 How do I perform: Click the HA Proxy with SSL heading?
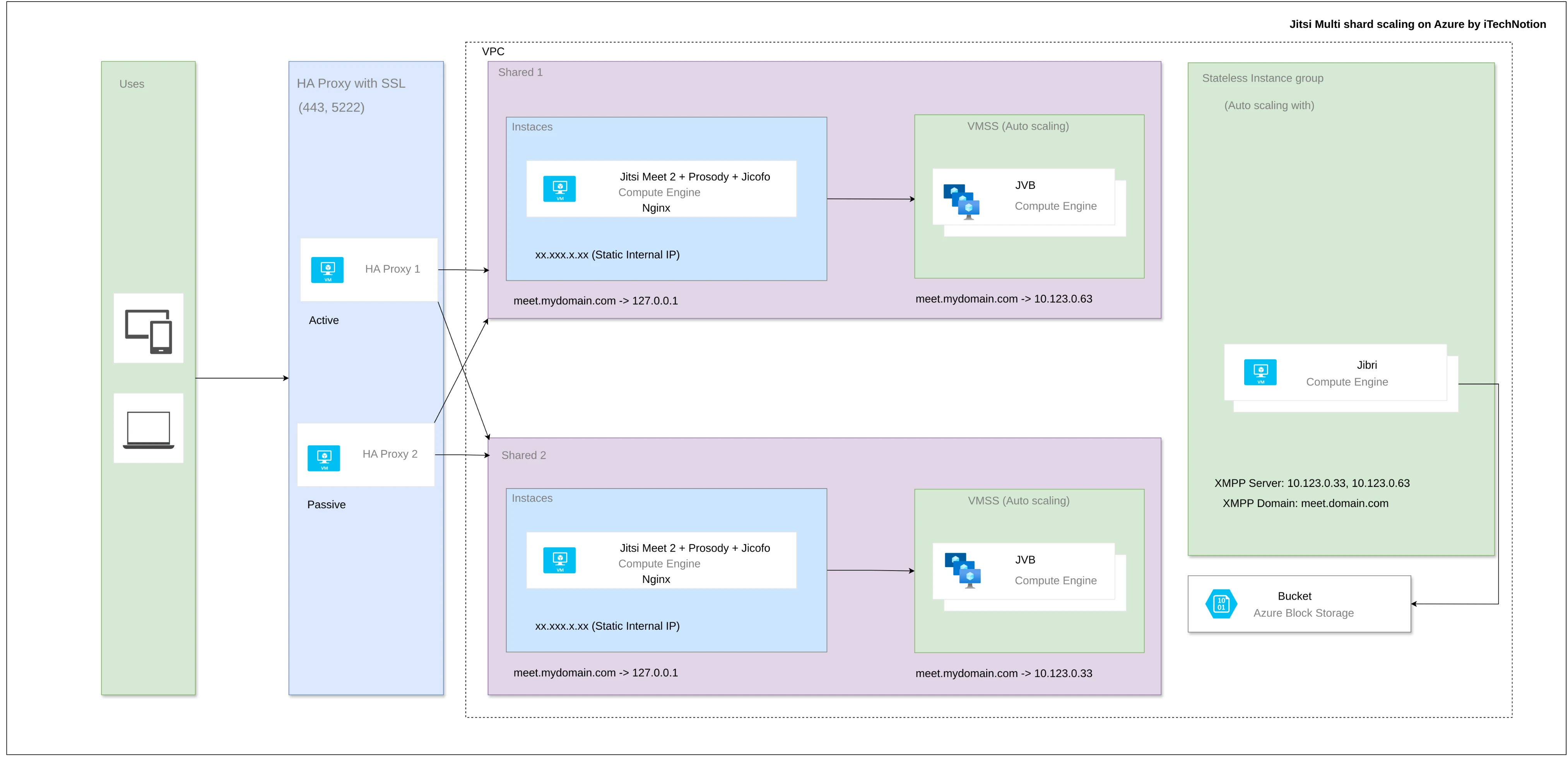tap(351, 83)
